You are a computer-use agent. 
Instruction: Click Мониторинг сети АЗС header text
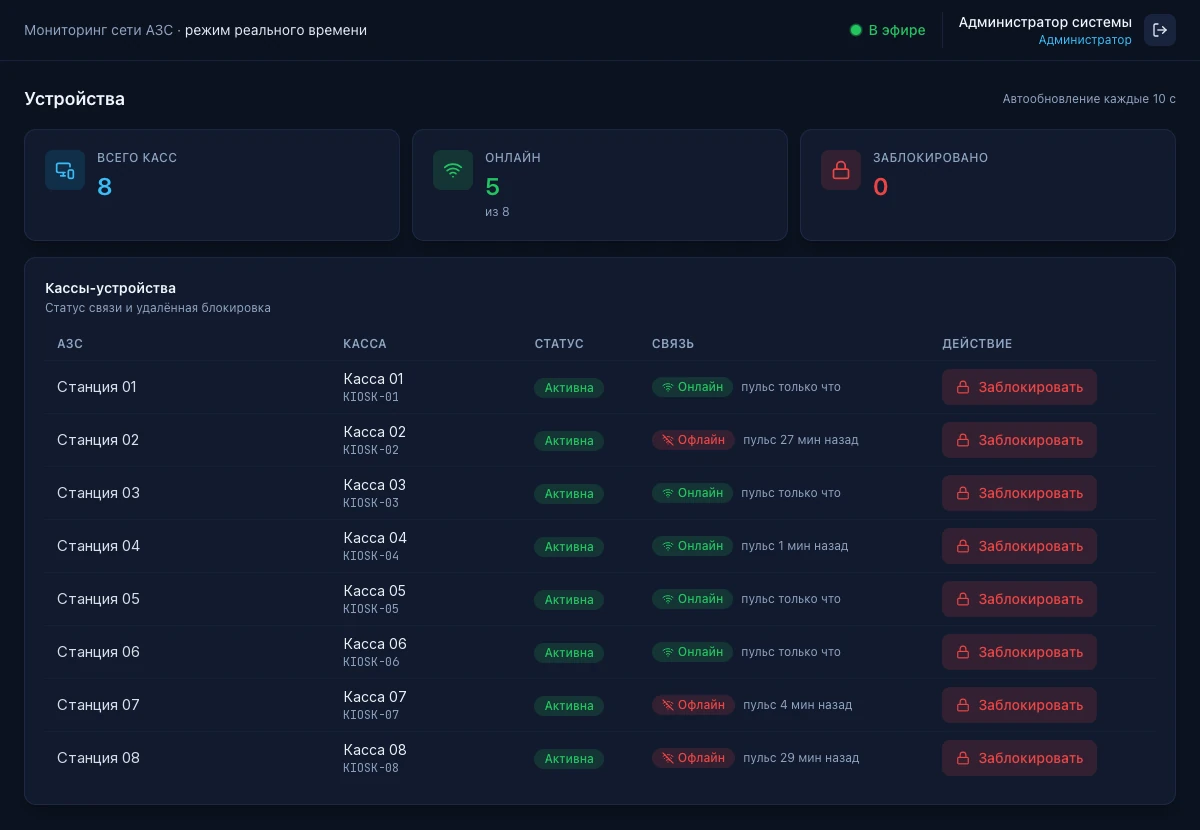click(x=98, y=30)
